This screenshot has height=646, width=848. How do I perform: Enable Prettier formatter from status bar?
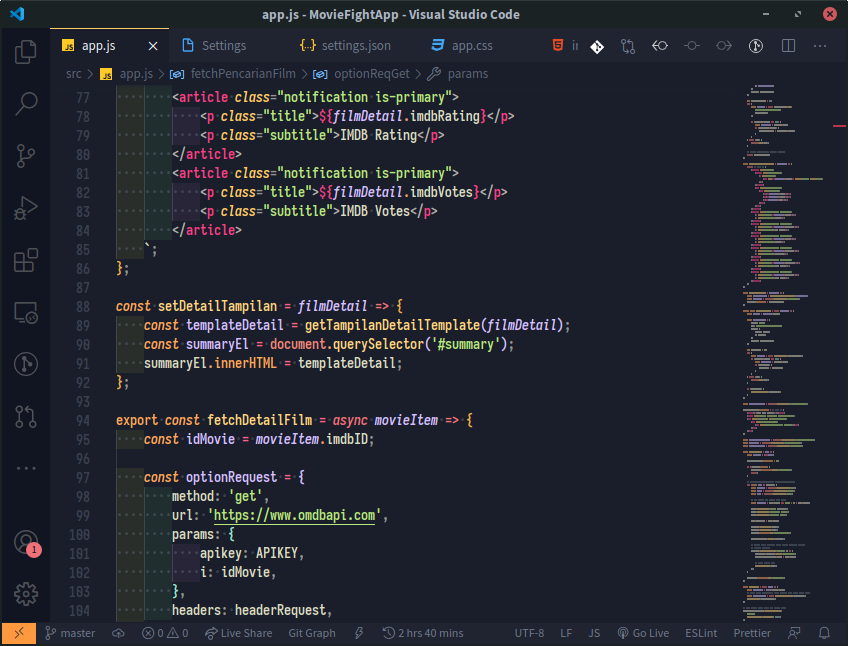pos(751,632)
